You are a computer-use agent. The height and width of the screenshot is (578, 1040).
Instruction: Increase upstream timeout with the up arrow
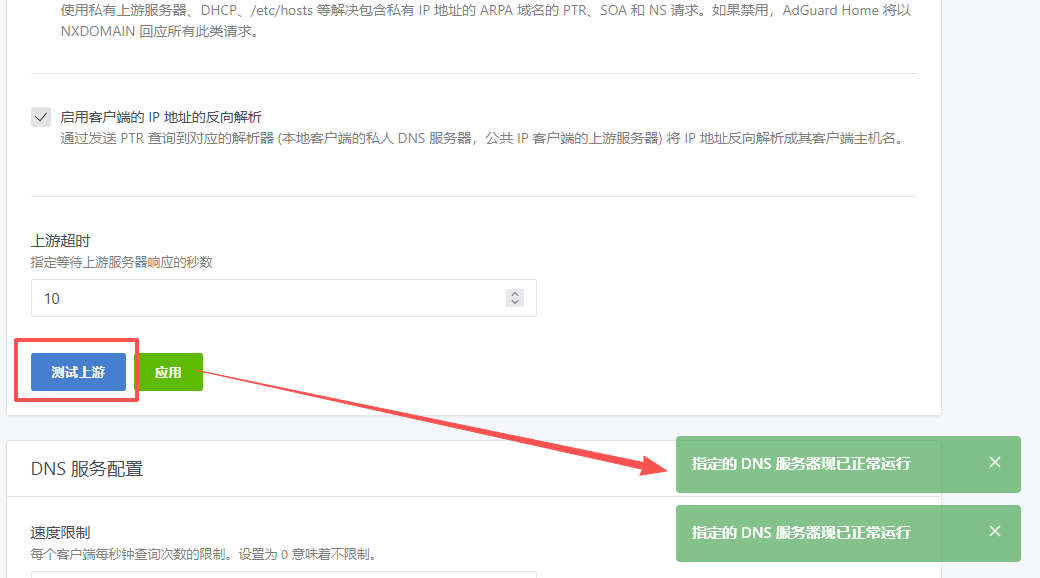coord(515,294)
